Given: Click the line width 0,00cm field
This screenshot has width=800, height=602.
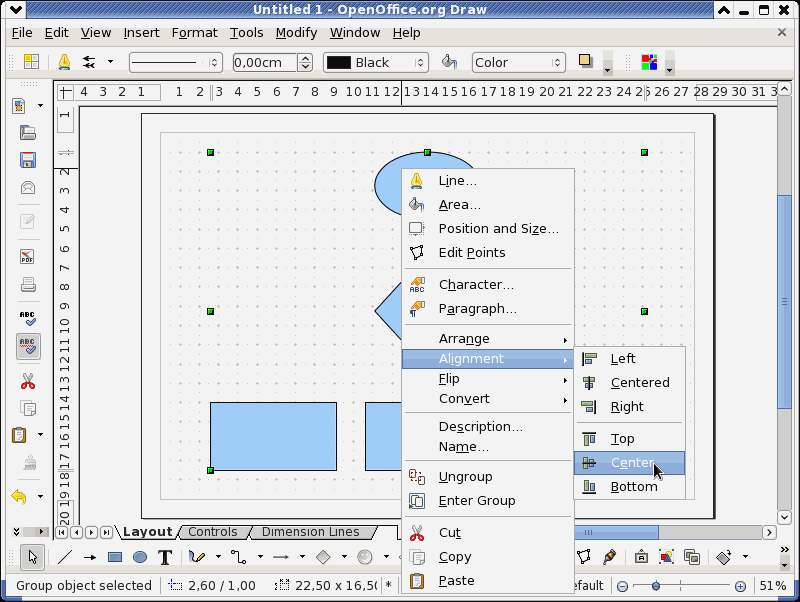Looking at the screenshot, I should pos(265,62).
